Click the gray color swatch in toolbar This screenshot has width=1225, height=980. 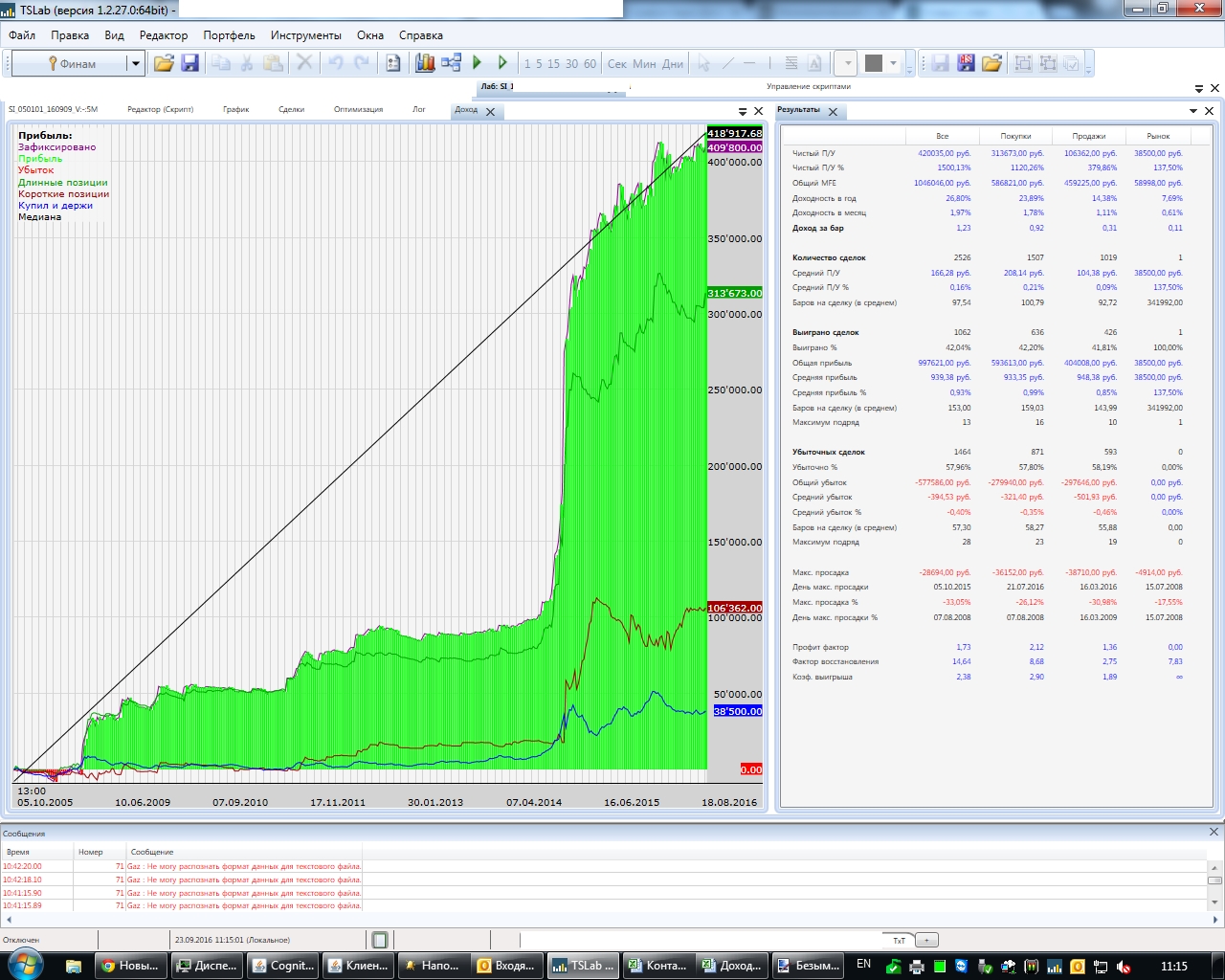[873, 63]
